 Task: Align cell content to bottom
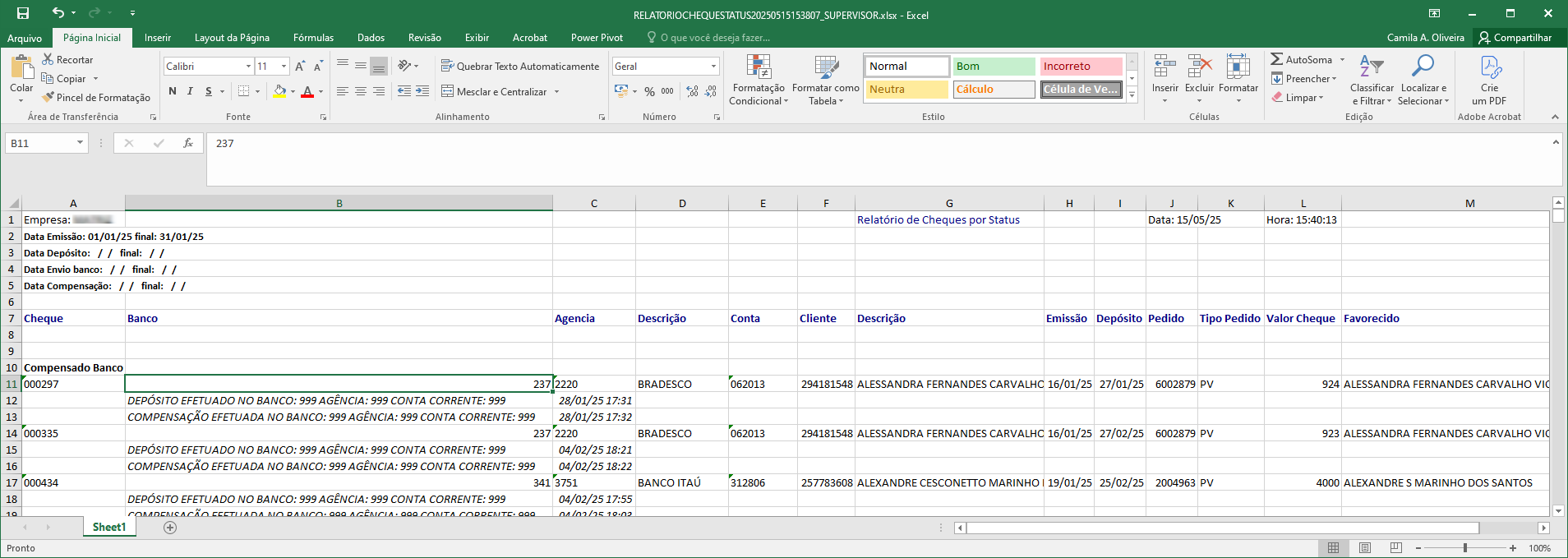click(x=379, y=67)
